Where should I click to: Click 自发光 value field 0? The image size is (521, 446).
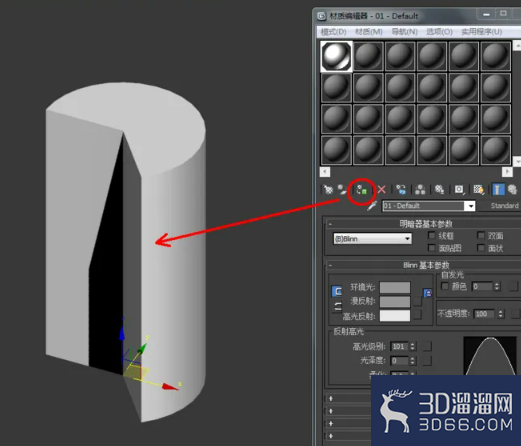(x=483, y=286)
